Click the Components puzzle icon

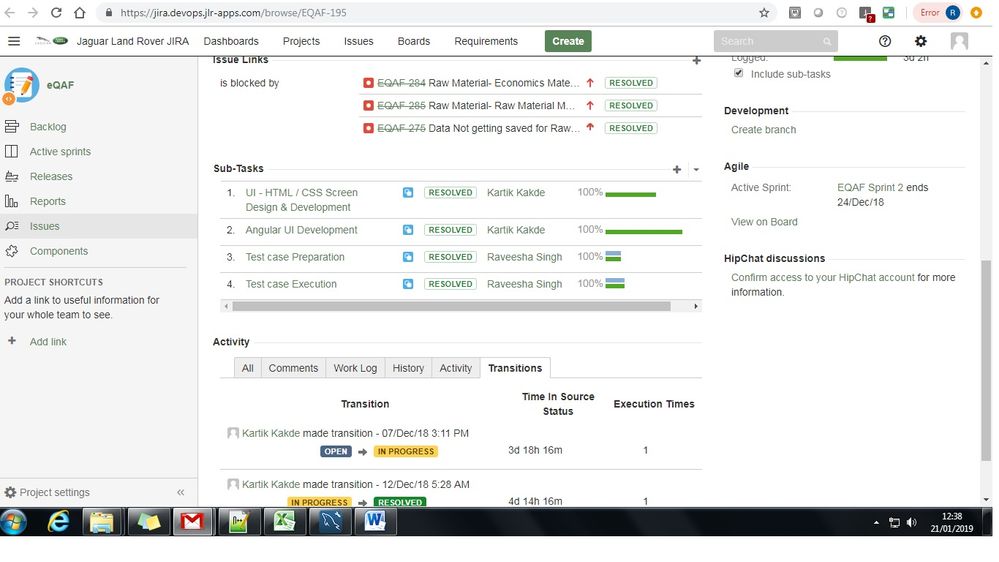[11, 251]
